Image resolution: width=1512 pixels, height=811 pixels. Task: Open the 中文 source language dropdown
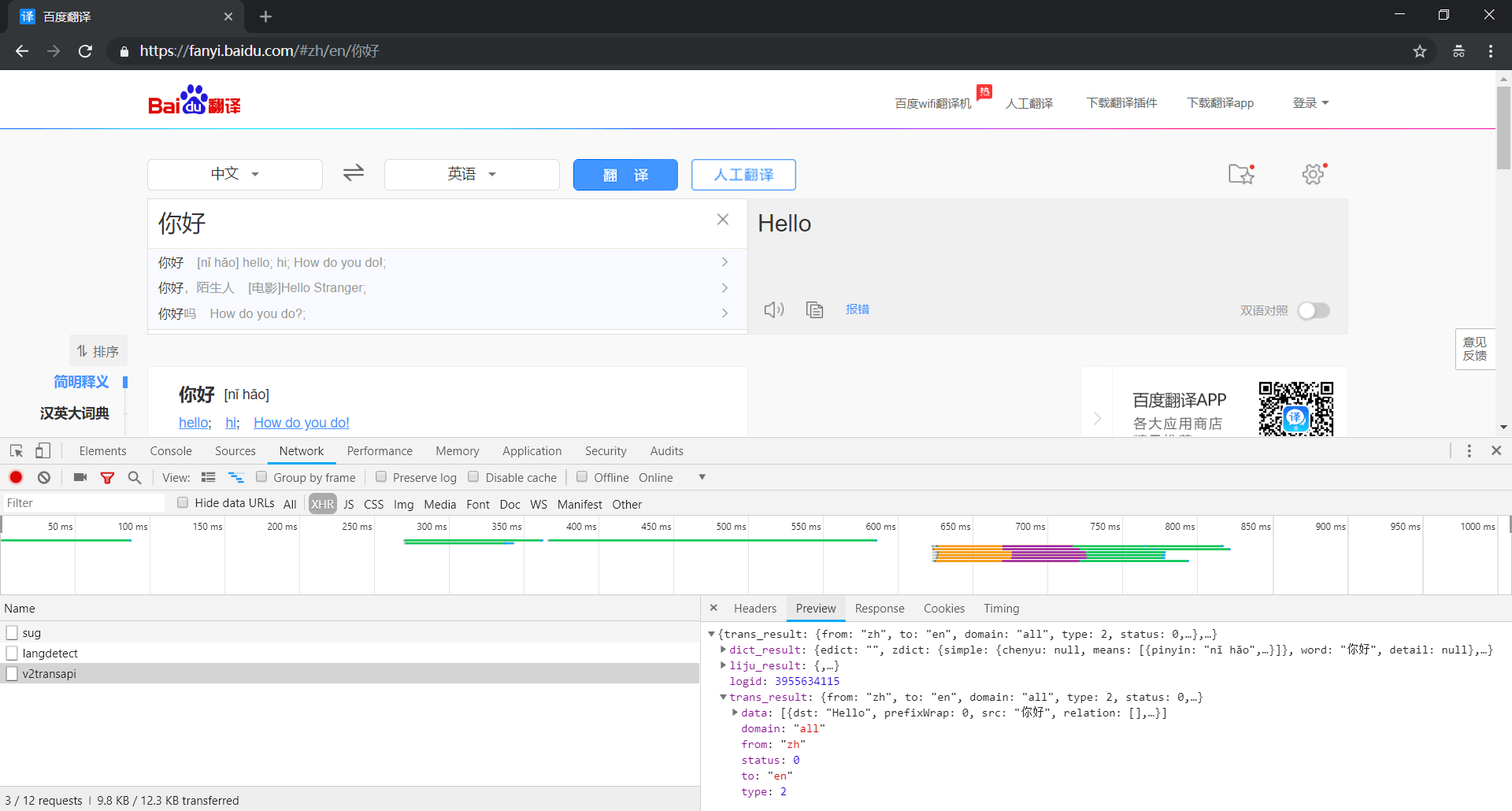pyautogui.click(x=235, y=174)
